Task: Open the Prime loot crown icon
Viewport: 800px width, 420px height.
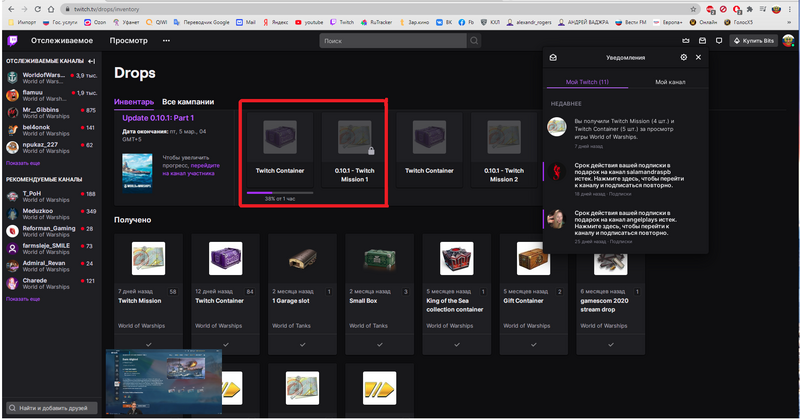Action: 686,41
